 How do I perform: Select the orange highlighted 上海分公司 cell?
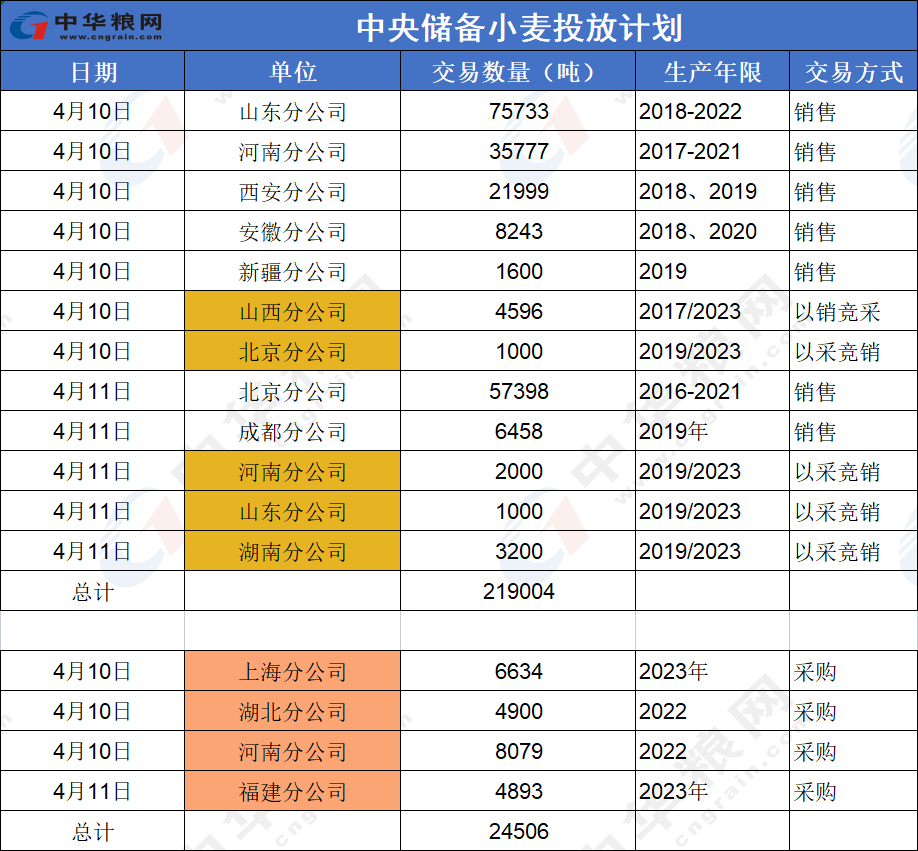[x=292, y=672]
